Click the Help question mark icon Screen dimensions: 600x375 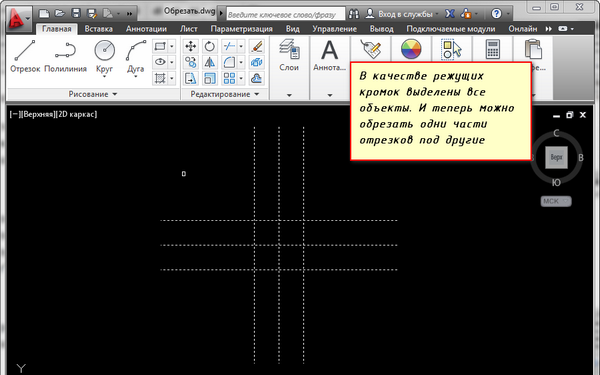click(x=496, y=14)
